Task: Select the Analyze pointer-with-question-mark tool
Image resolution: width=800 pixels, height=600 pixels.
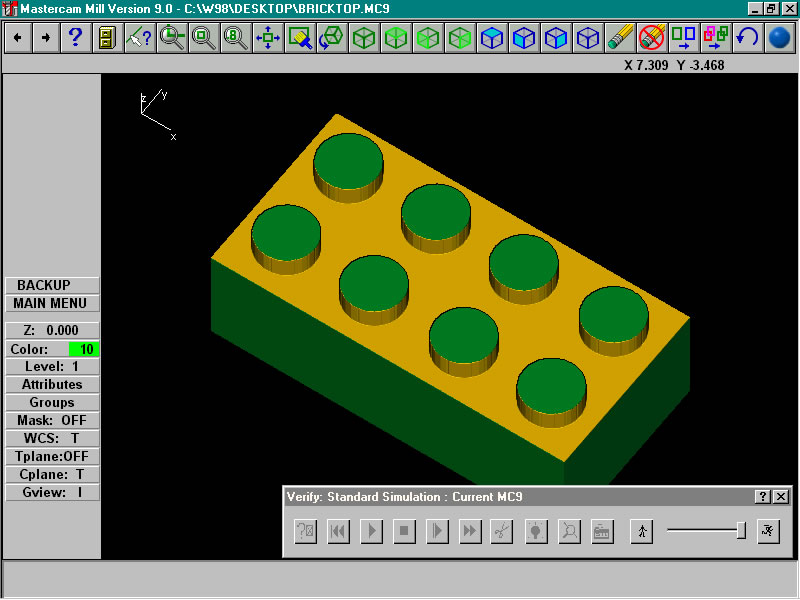Action: (140, 37)
